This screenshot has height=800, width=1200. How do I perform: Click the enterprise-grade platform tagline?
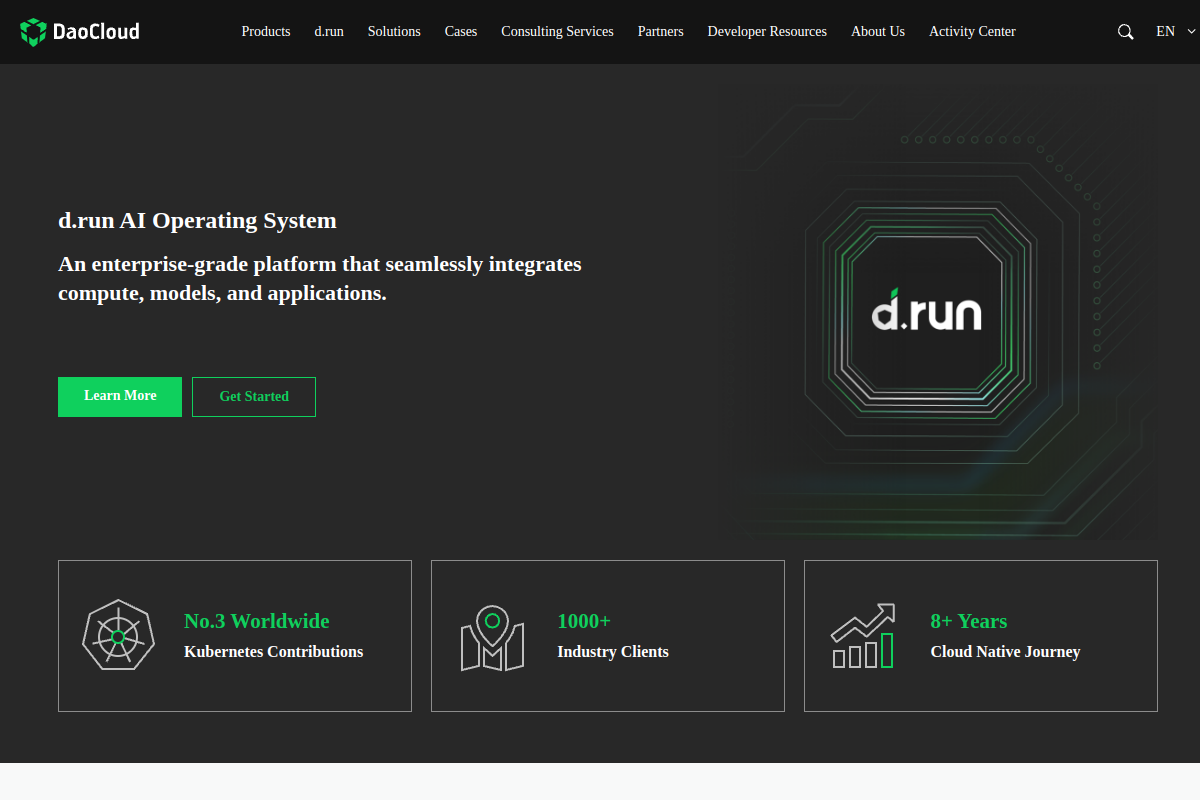tap(320, 279)
